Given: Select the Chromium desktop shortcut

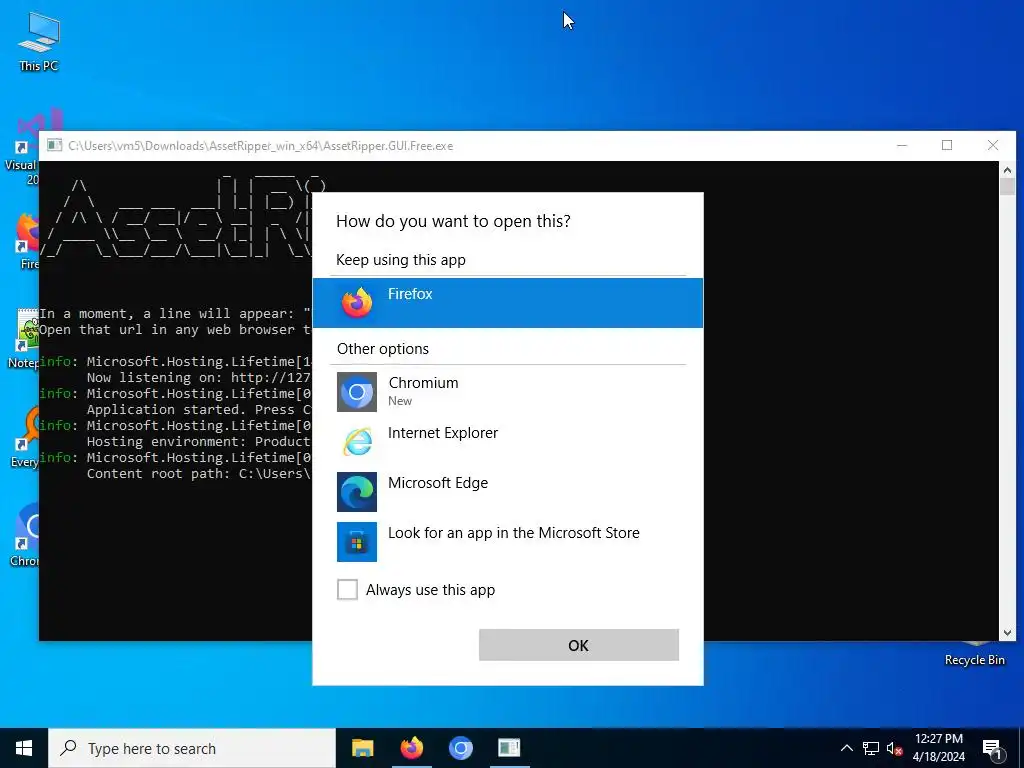Looking at the screenshot, I should (x=24, y=534).
